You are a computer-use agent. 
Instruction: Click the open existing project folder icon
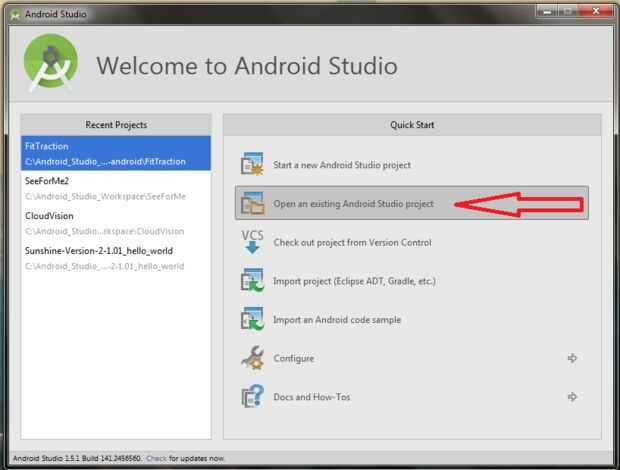coord(252,203)
